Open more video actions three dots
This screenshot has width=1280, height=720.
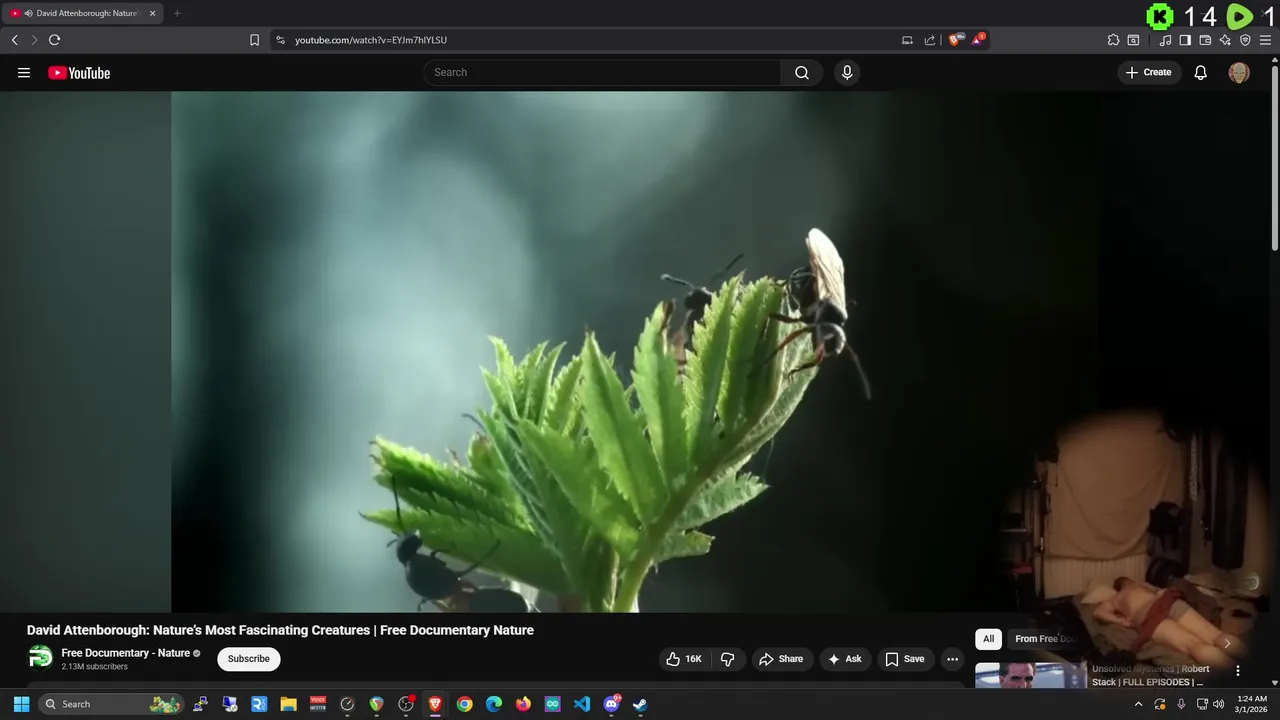952,659
